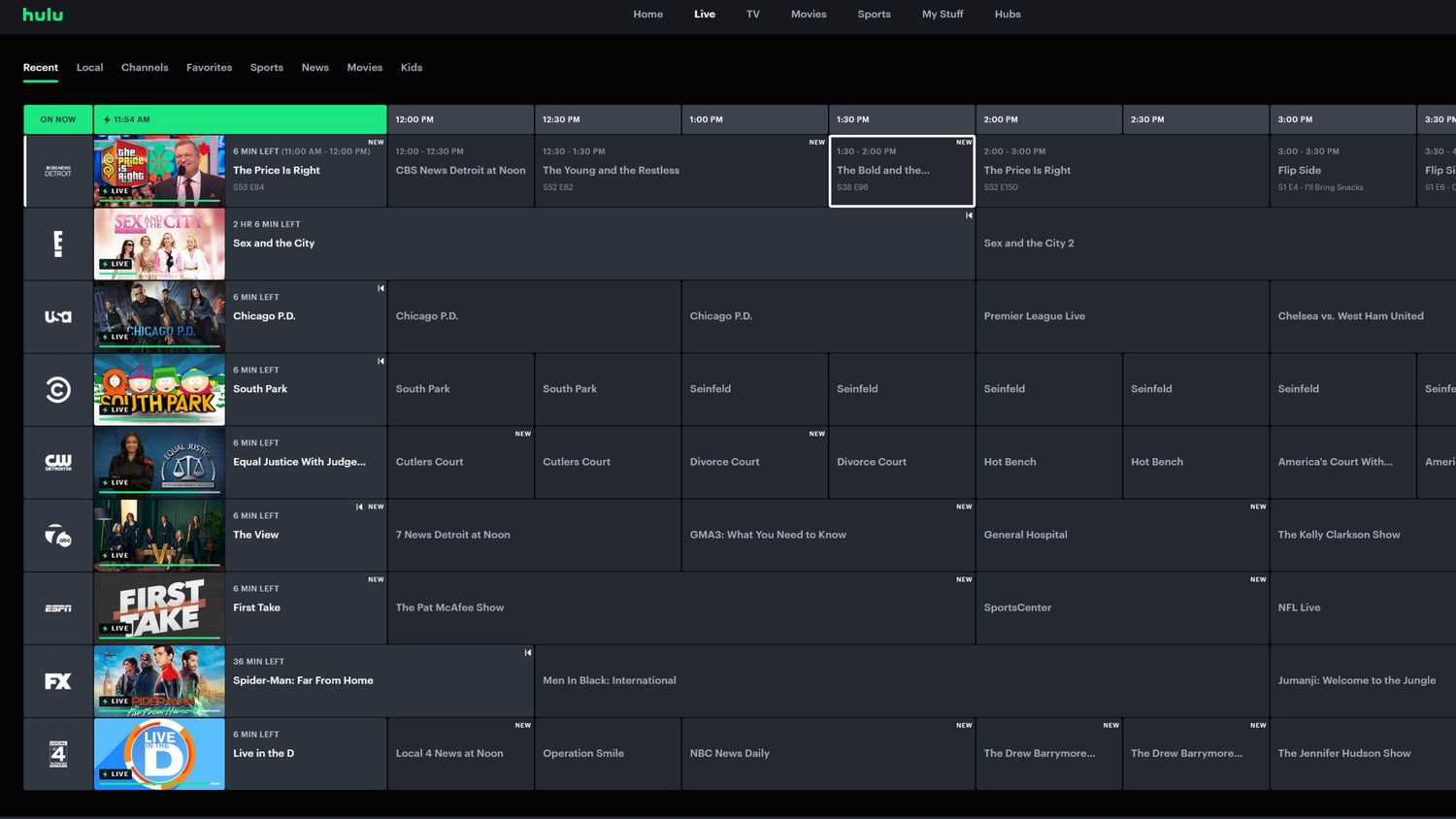Select the E! channel logo

57,244
